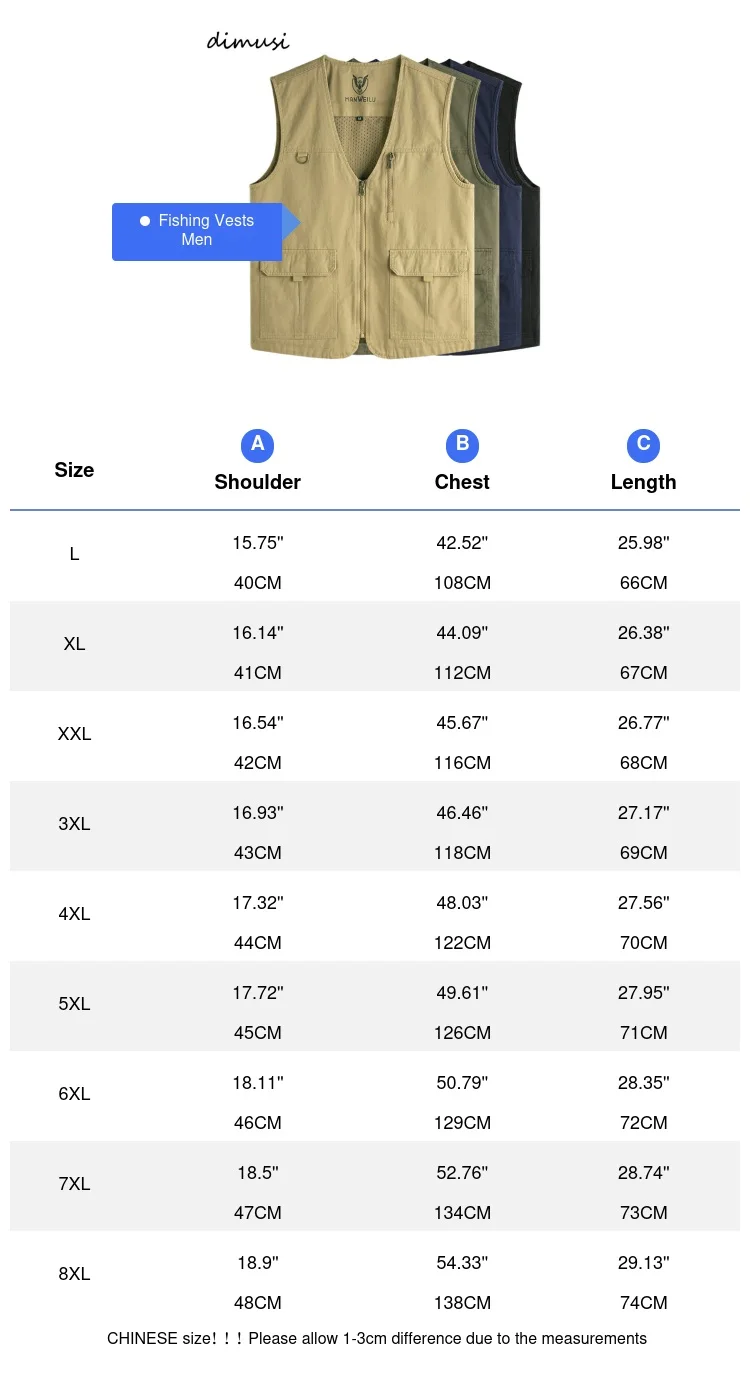Select the Length column header

point(643,482)
